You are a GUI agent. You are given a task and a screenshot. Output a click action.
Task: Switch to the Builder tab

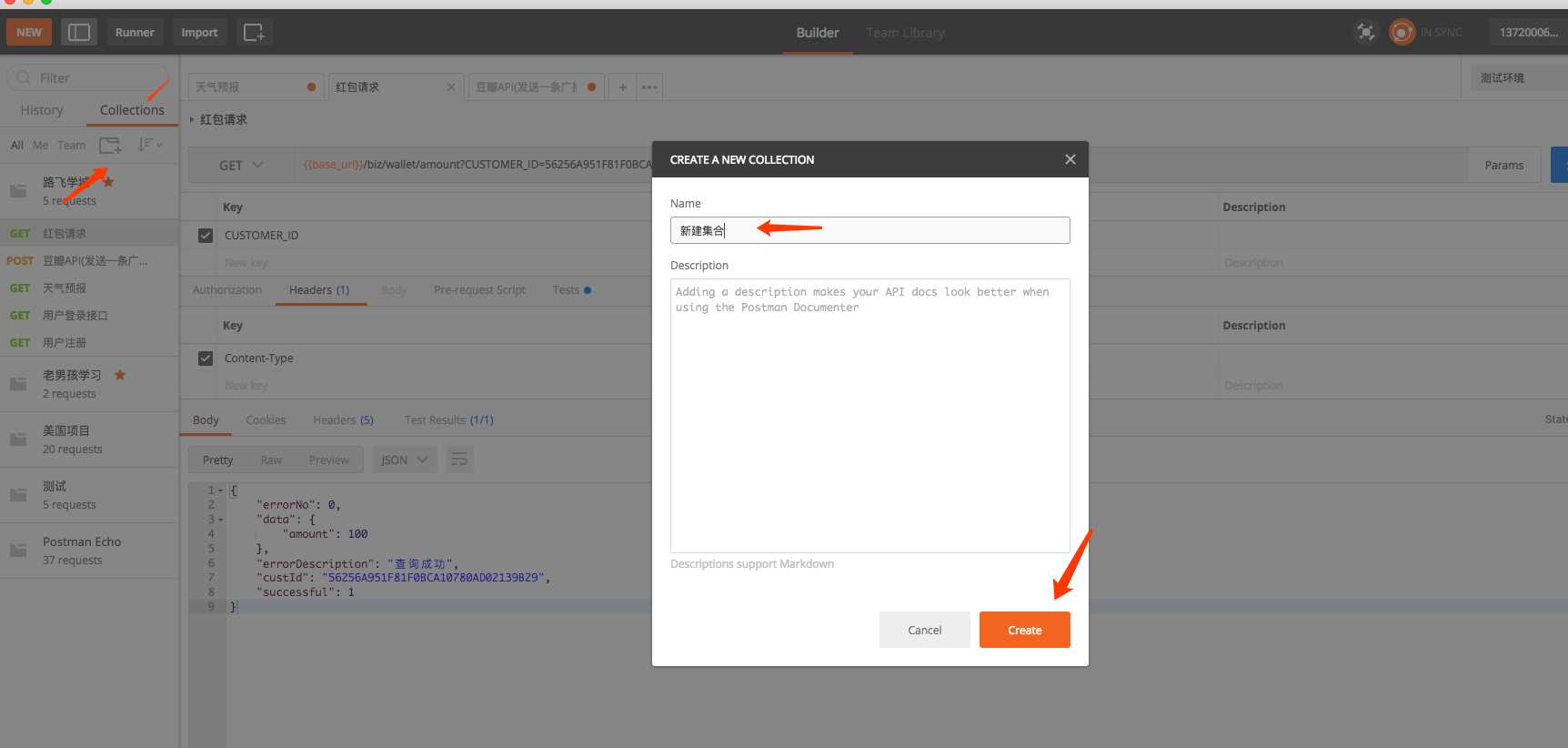point(818,33)
